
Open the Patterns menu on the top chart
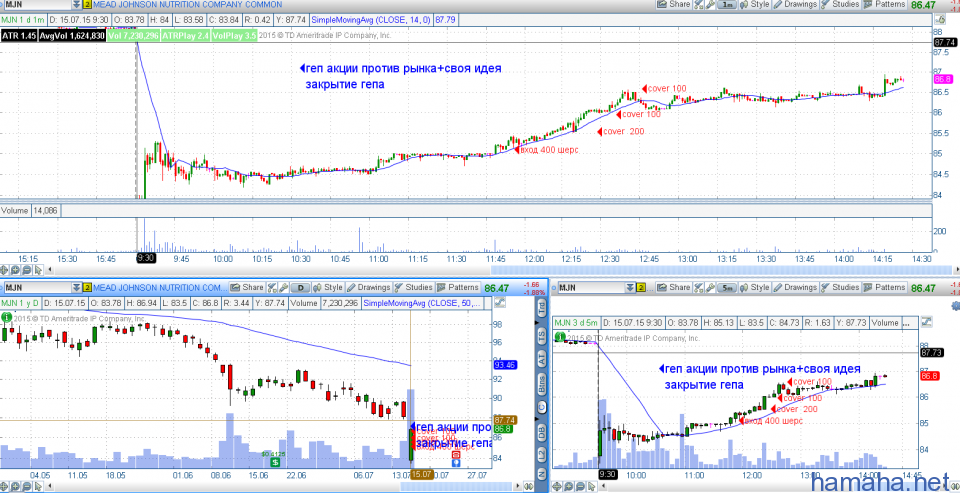pyautogui.click(x=885, y=4)
